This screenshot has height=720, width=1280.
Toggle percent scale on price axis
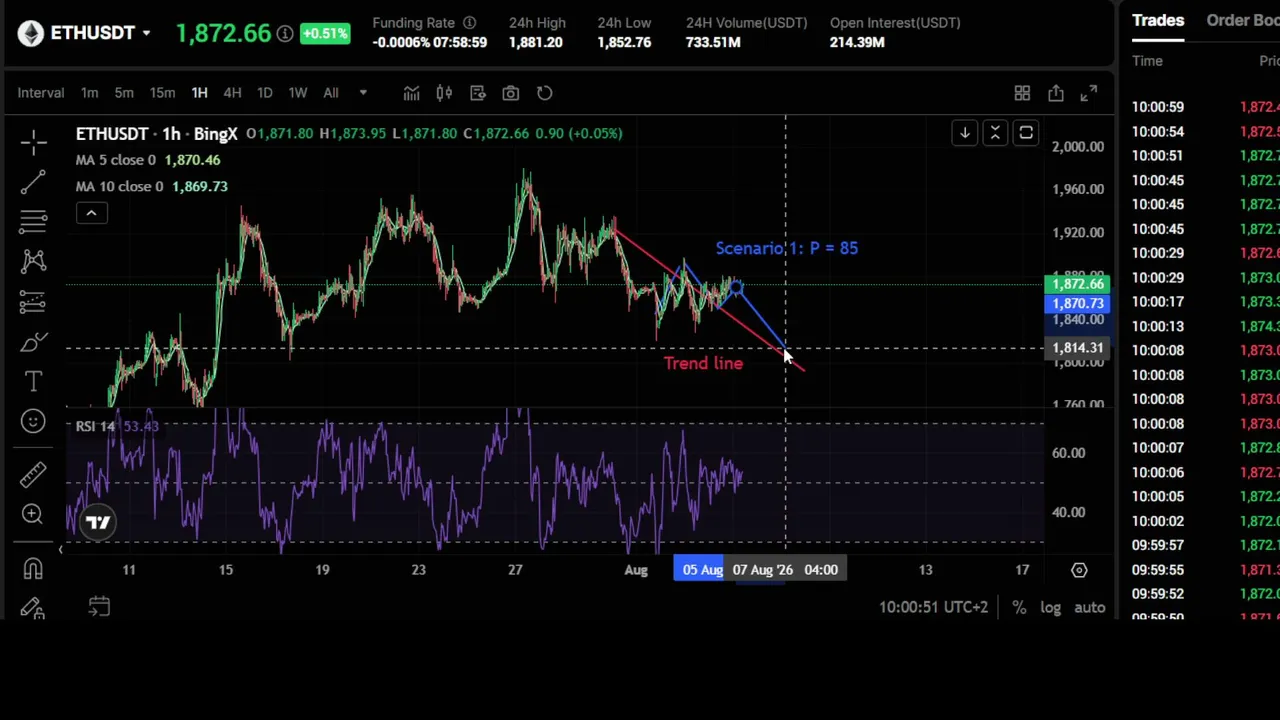click(x=1019, y=607)
